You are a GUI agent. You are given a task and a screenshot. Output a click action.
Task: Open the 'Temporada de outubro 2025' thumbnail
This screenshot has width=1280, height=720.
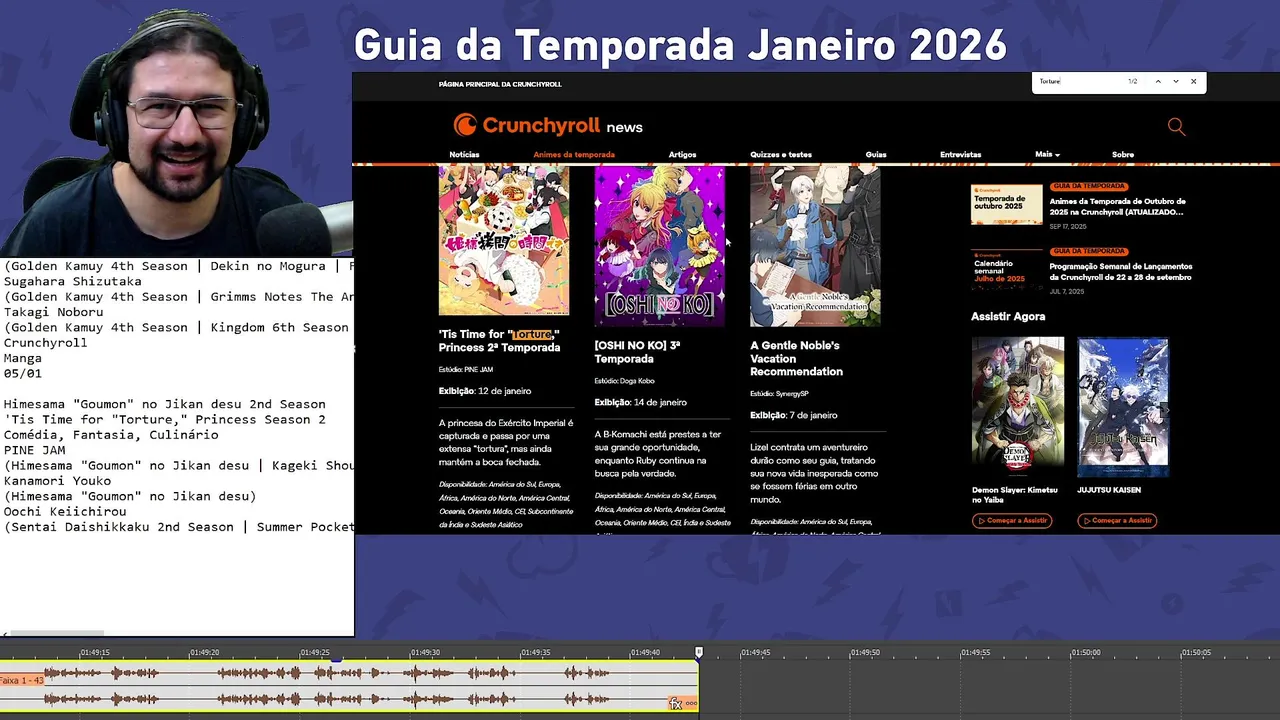1006,204
